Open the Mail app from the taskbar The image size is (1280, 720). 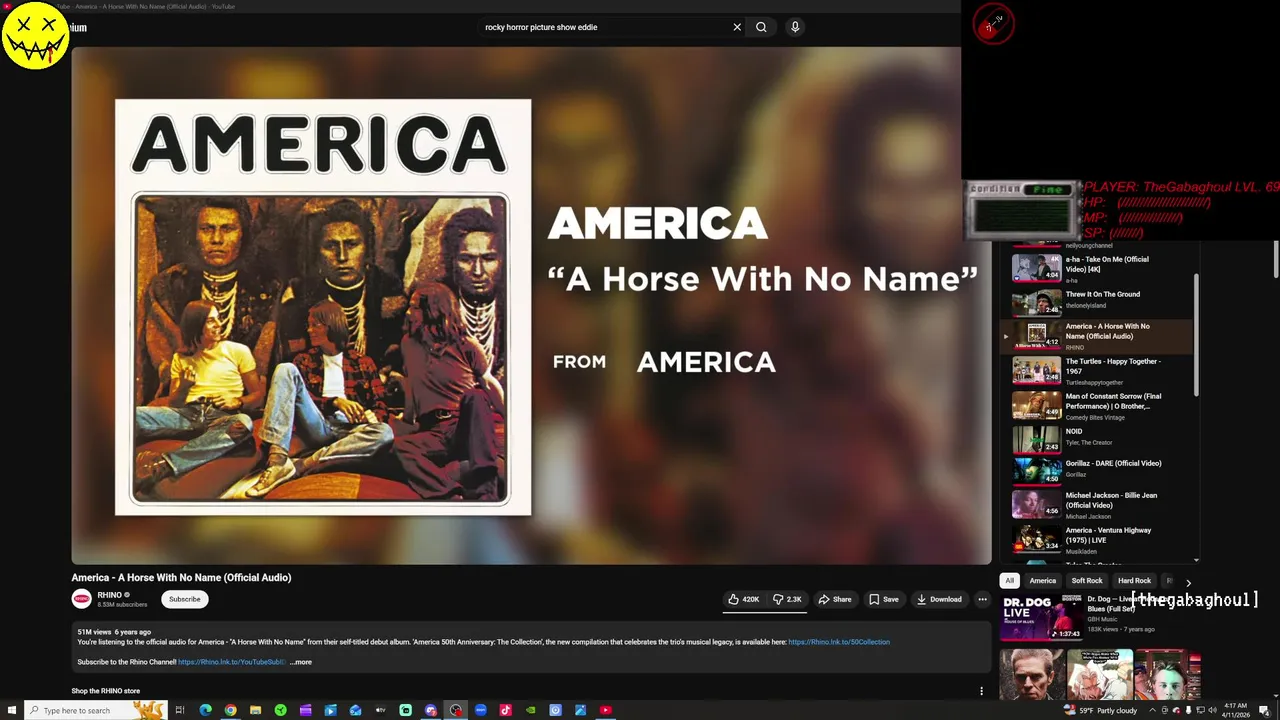tap(355, 710)
